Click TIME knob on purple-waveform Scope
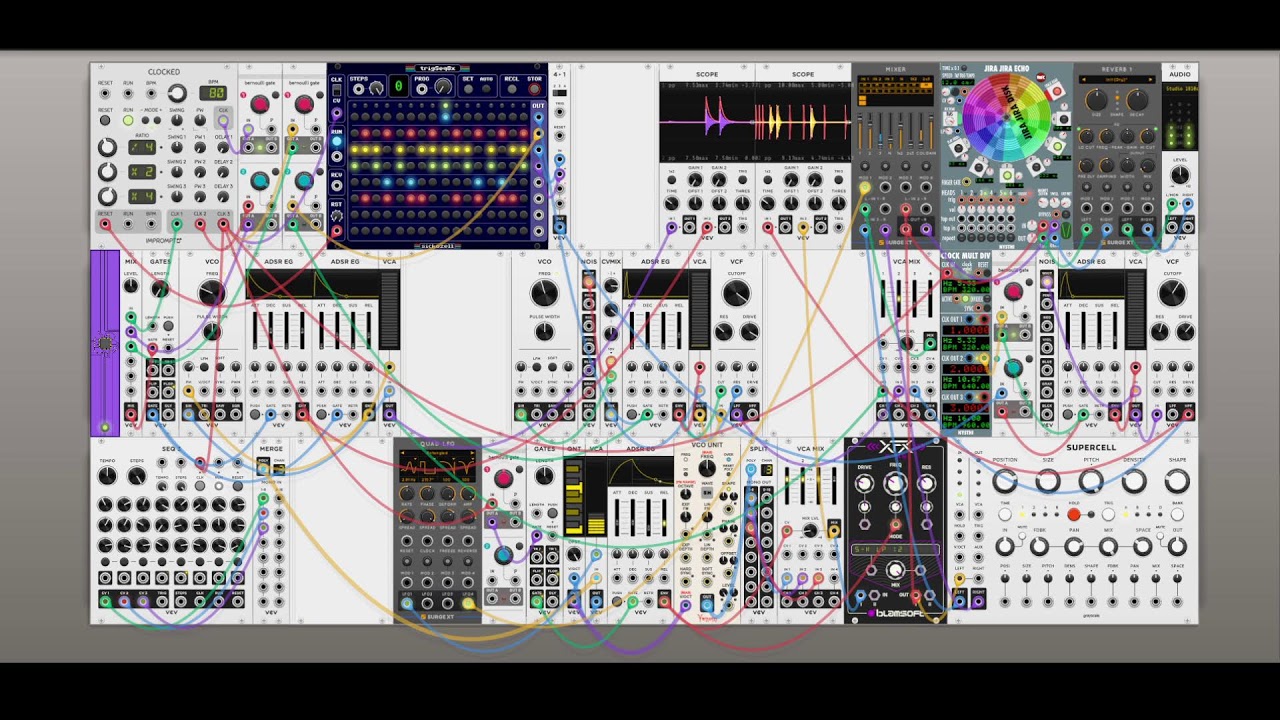The image size is (1280, 720). coord(671,203)
